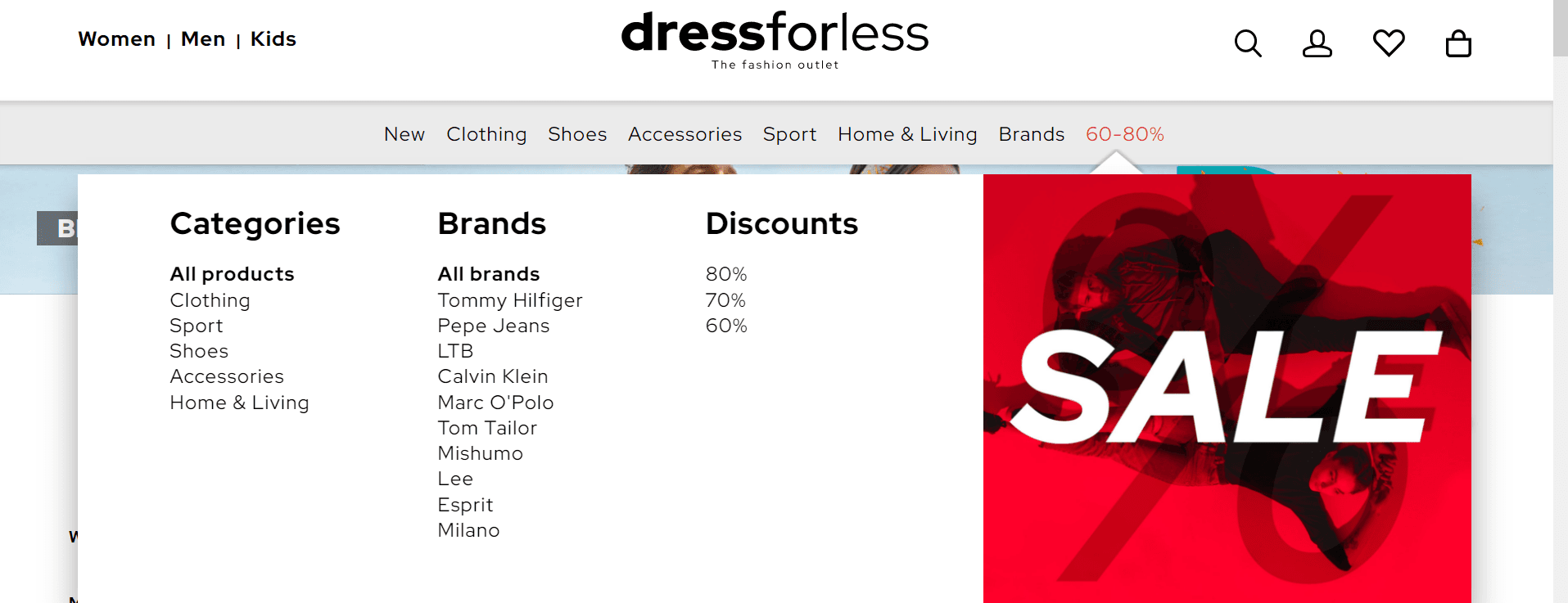This screenshot has height=603, width=1568.
Task: Select Tommy Hilfiger brand link
Action: click(x=510, y=300)
